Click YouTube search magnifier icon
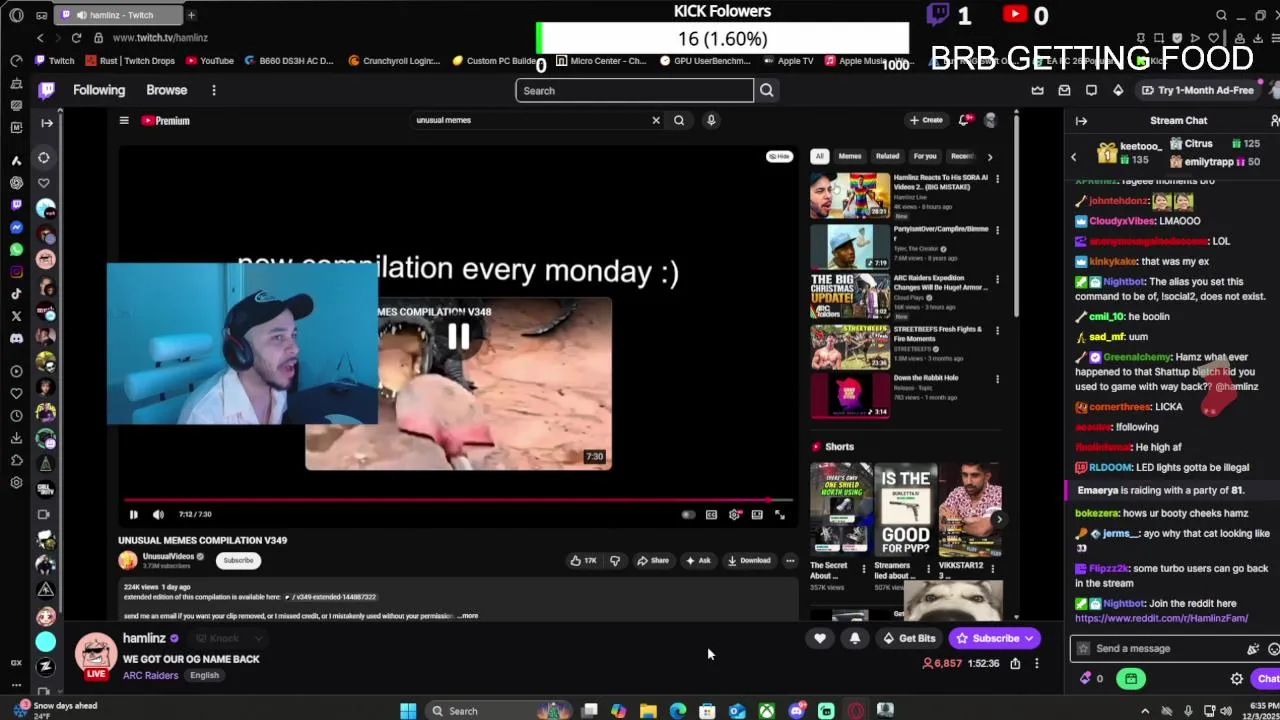This screenshot has width=1280, height=720. point(679,120)
